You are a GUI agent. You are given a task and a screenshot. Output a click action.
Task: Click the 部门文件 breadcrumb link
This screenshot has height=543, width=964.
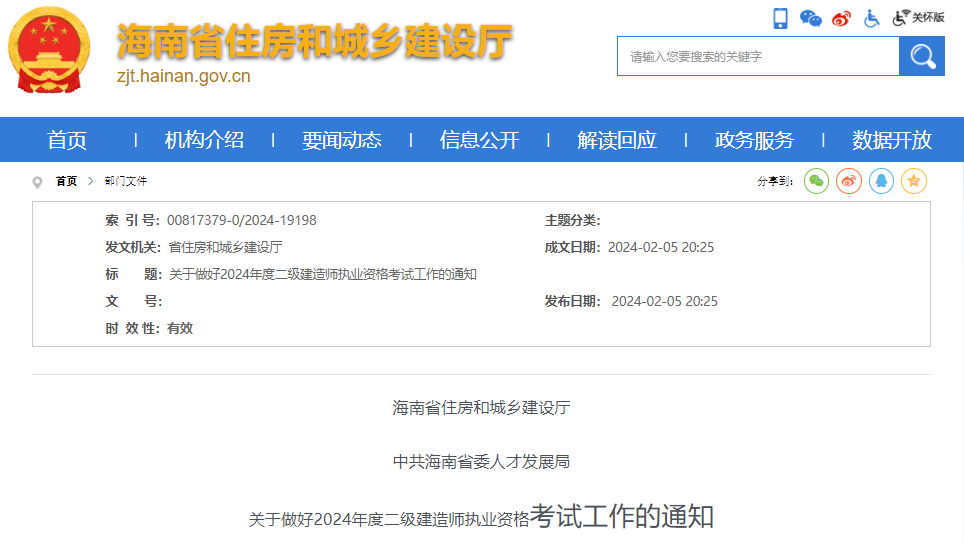[x=125, y=181]
